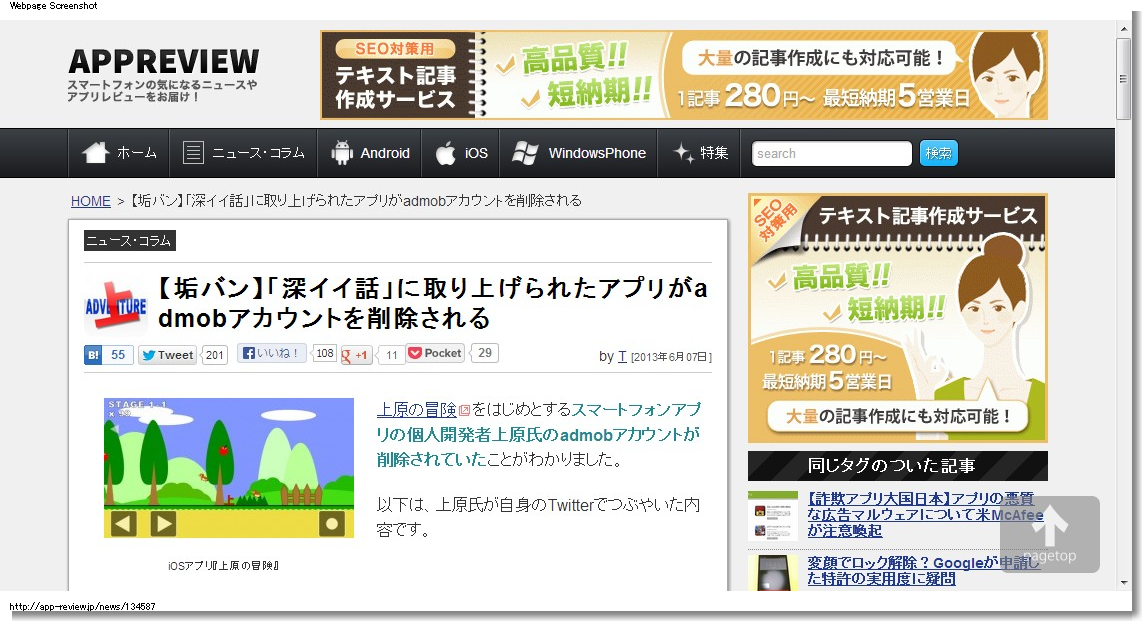Click the Facebook like count 108
This screenshot has width=1142, height=621.
[x=325, y=353]
